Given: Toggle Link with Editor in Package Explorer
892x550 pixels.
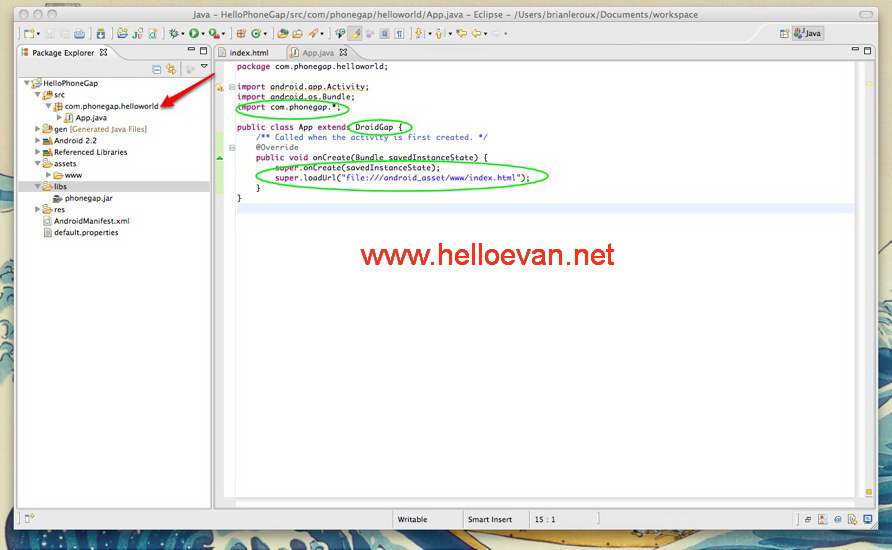Looking at the screenshot, I should pyautogui.click(x=171, y=69).
